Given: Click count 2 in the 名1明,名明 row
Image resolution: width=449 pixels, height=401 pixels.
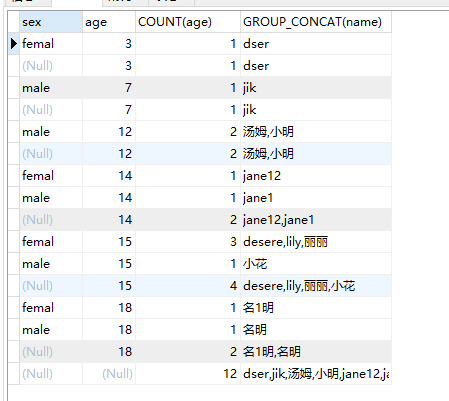Looking at the screenshot, I should [188, 352].
